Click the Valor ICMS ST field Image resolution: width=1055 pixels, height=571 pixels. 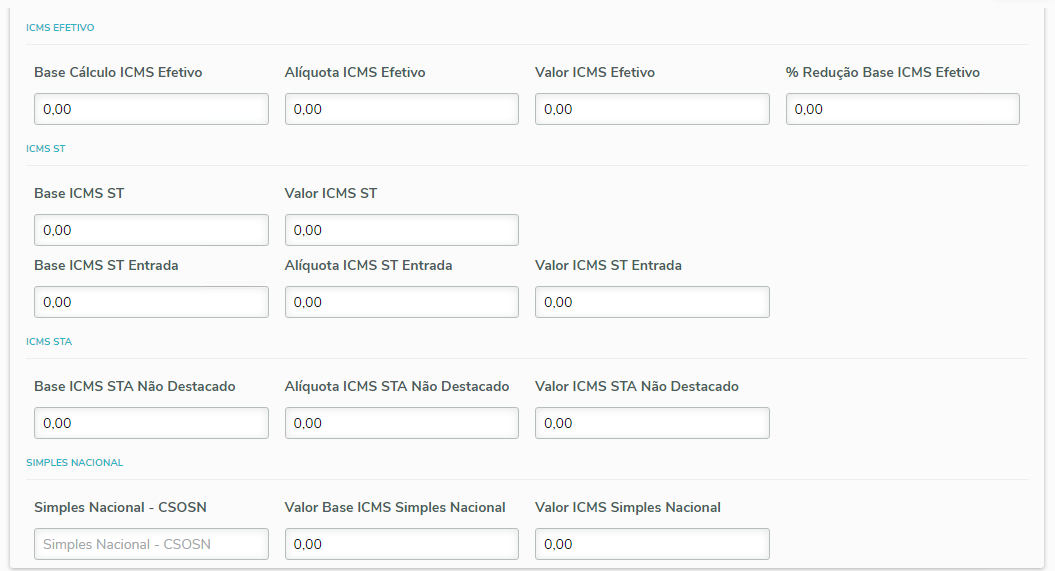401,230
